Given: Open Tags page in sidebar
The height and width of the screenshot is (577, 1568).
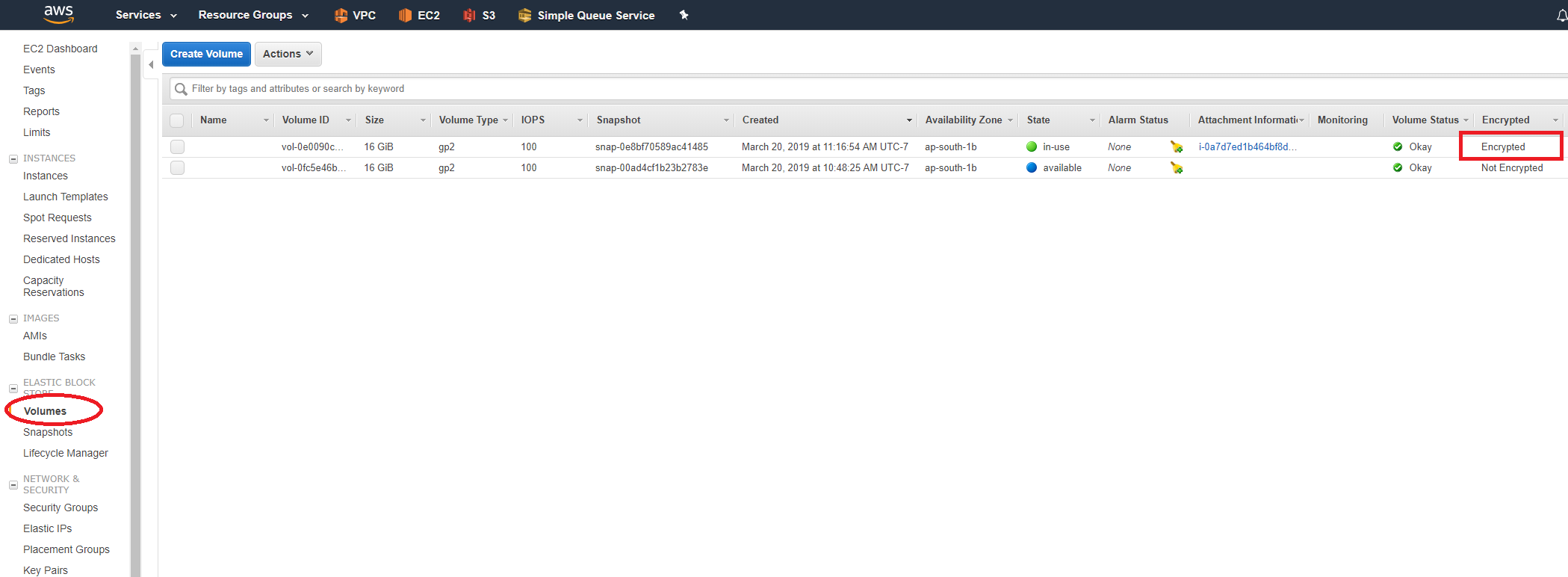Looking at the screenshot, I should point(34,90).
